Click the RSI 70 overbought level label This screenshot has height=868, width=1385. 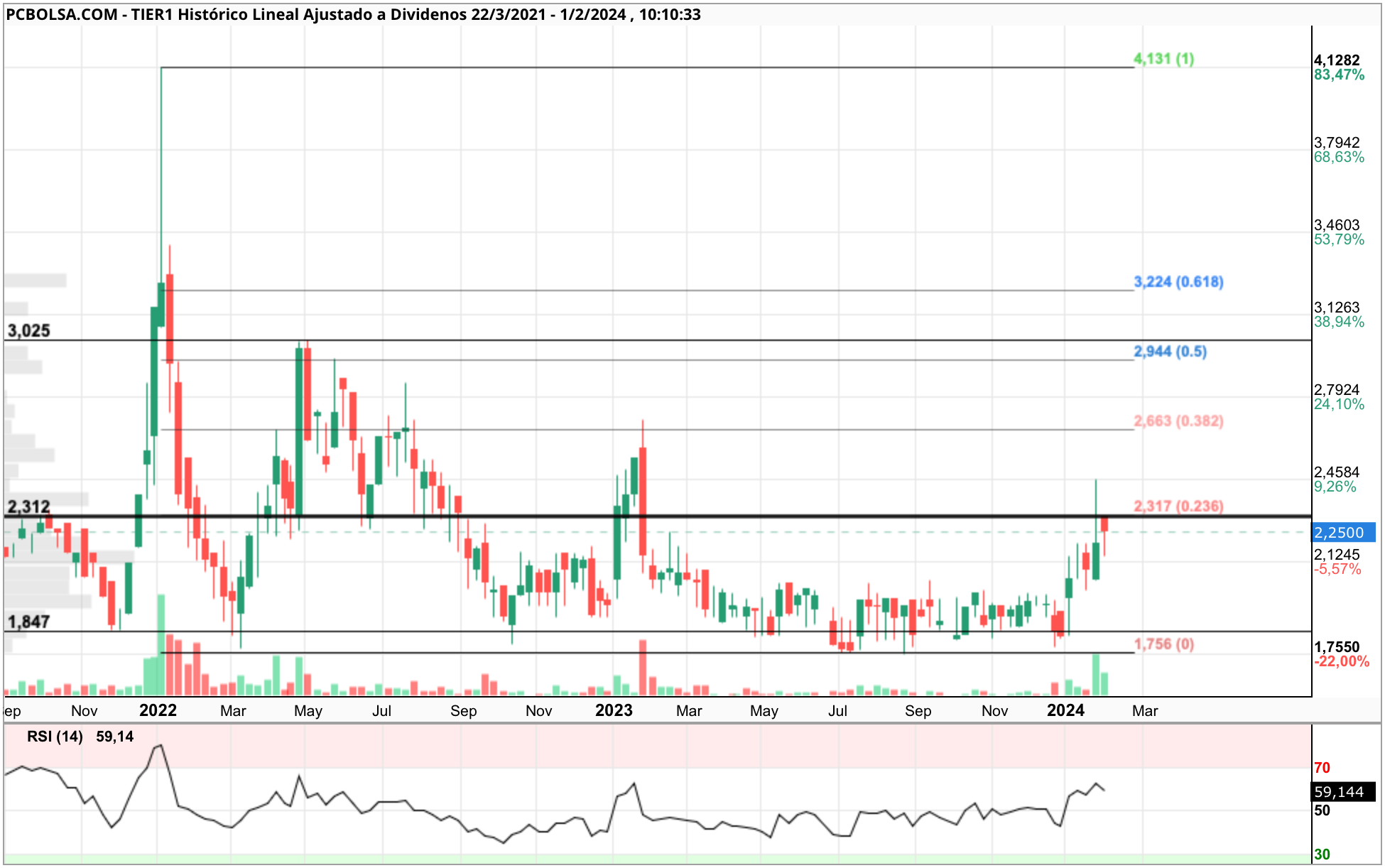tap(1322, 768)
